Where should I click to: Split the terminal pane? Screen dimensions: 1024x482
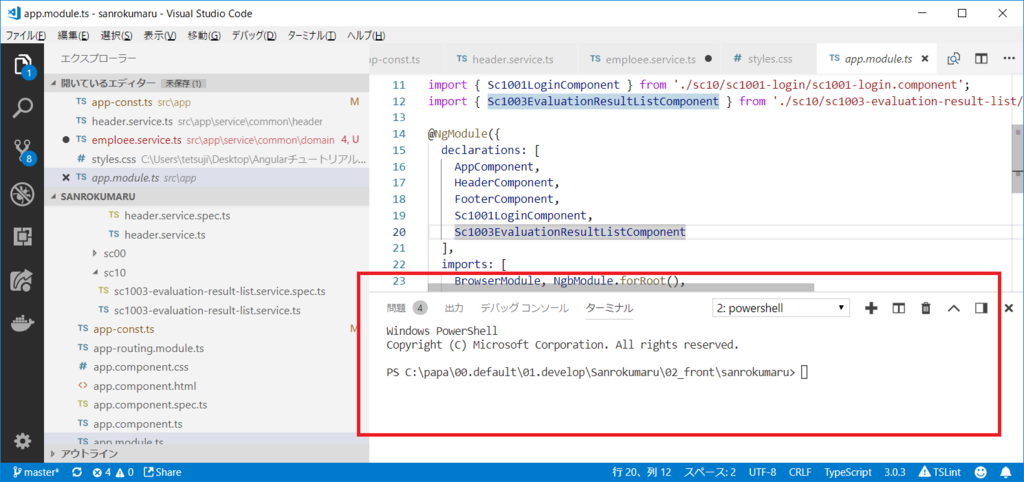[898, 308]
